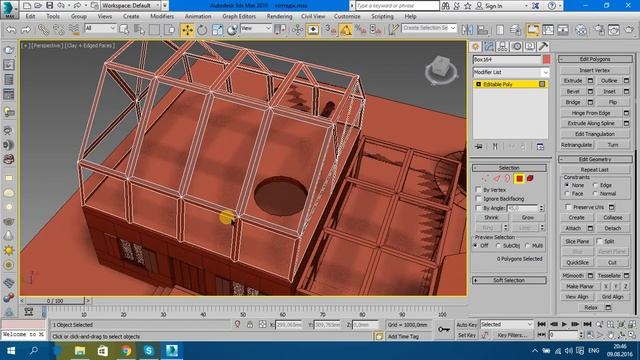Click the Detach button
Viewport: 640px width, 360px height.
tap(613, 228)
